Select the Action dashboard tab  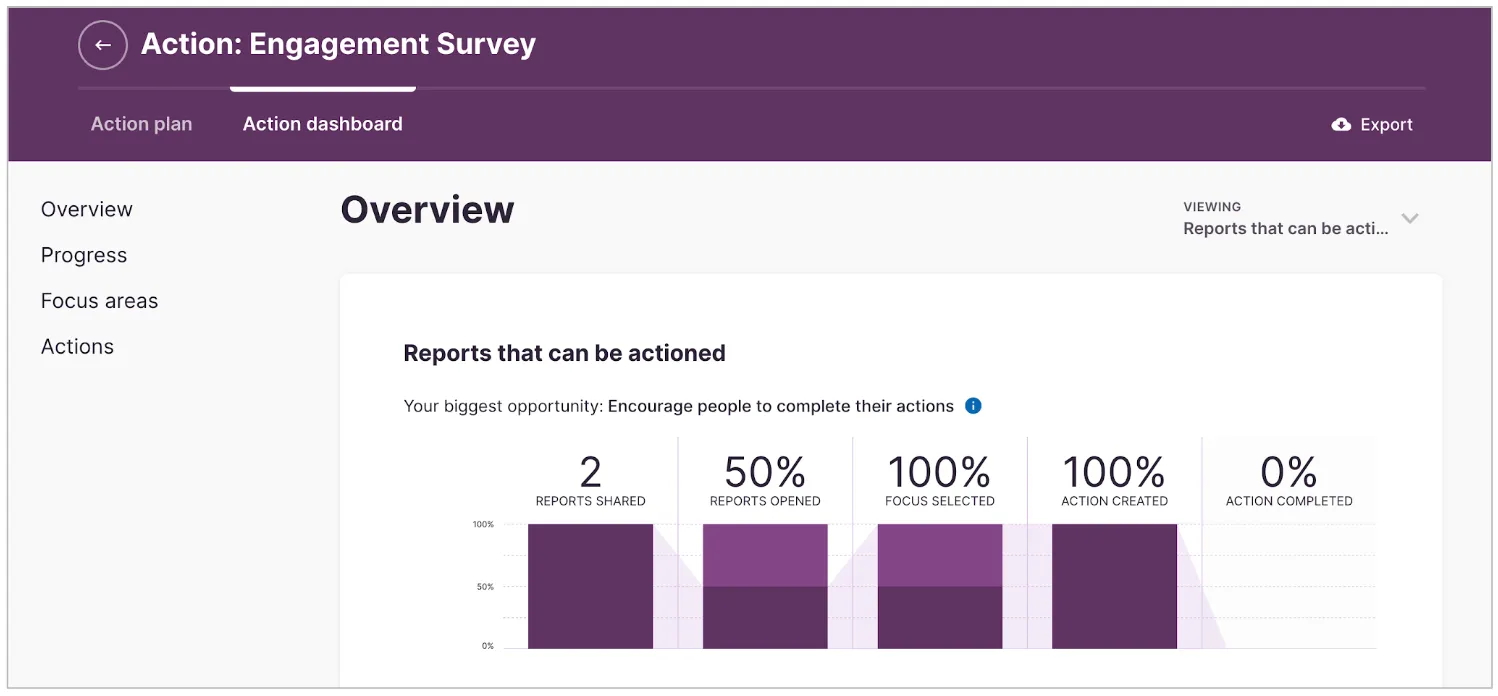tap(322, 124)
